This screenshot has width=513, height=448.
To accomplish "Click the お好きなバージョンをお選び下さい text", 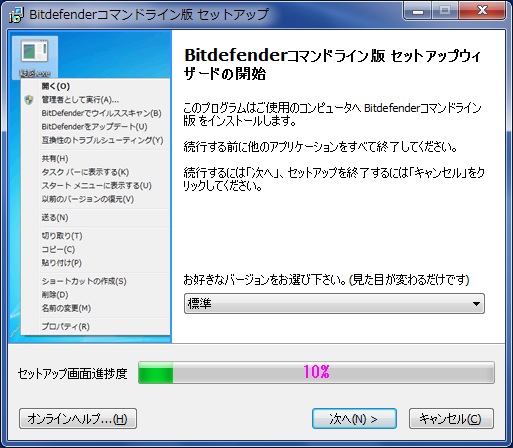I will coord(326,280).
